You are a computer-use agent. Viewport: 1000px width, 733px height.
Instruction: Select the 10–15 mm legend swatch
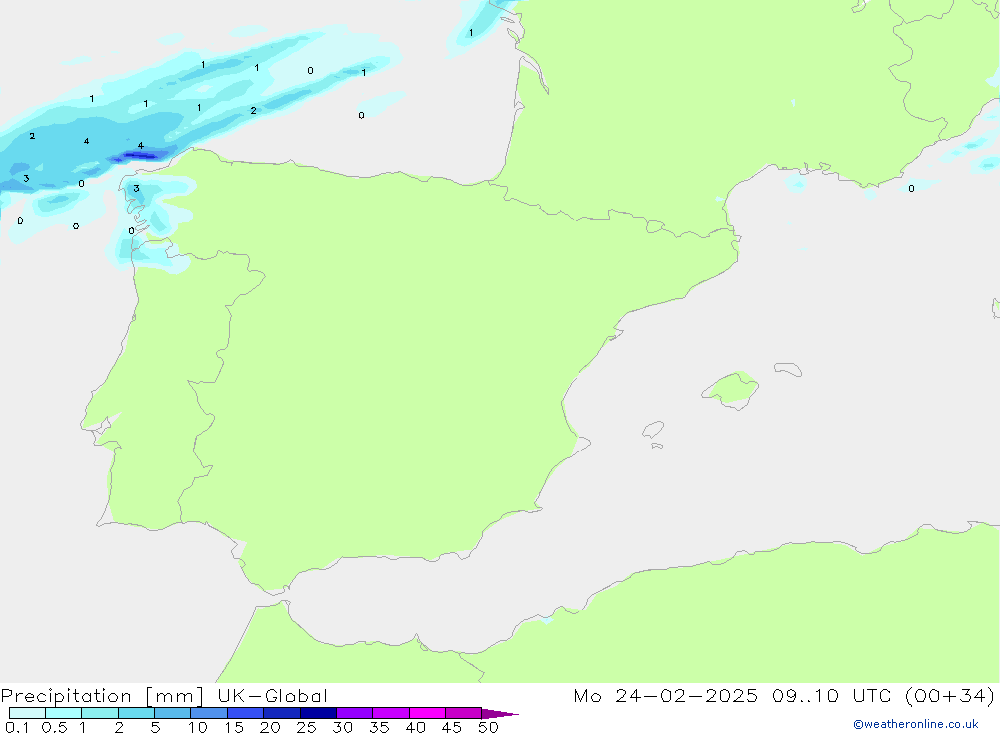[209, 713]
